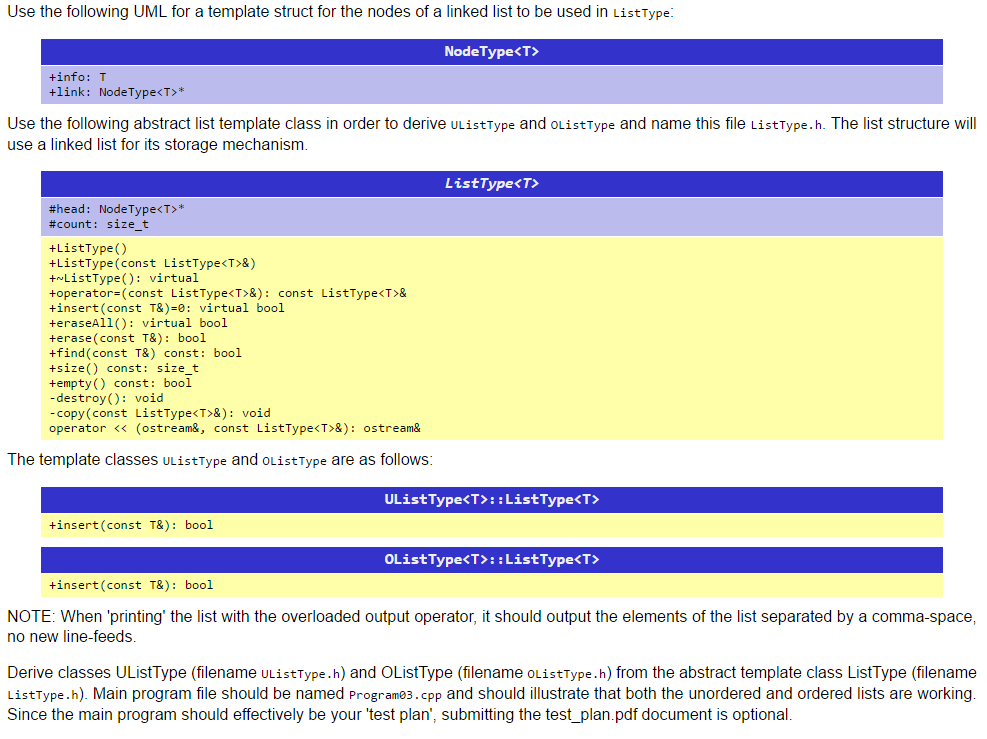
Task: Click the -destroy(): void private method
Action: point(105,397)
